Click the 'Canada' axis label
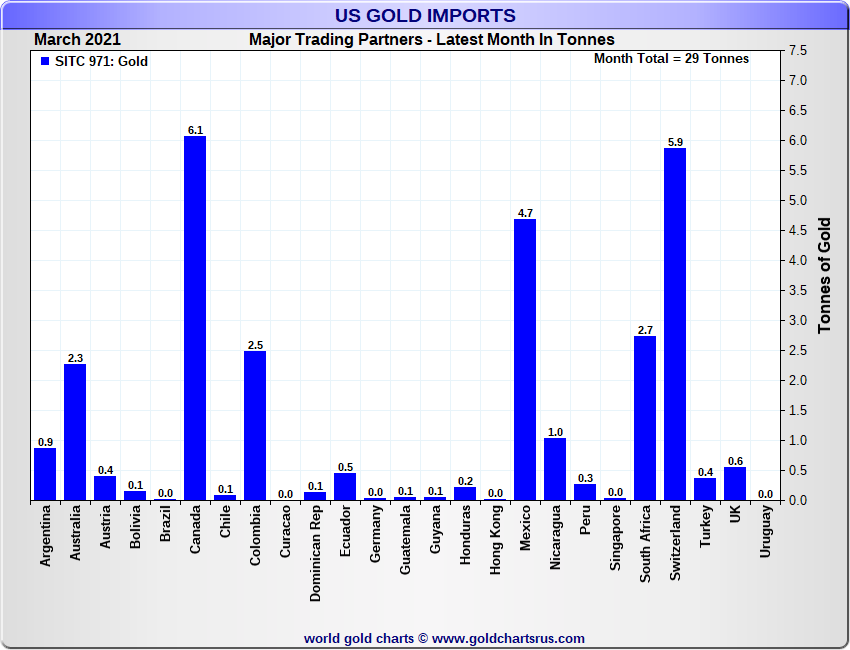Viewport: 850px width, 650px height. [x=195, y=530]
